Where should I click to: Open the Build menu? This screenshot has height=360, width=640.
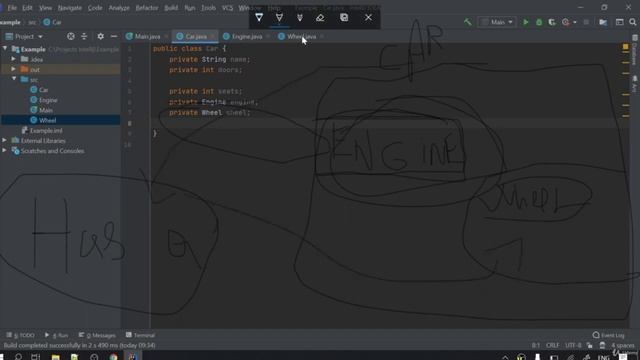pos(171,8)
